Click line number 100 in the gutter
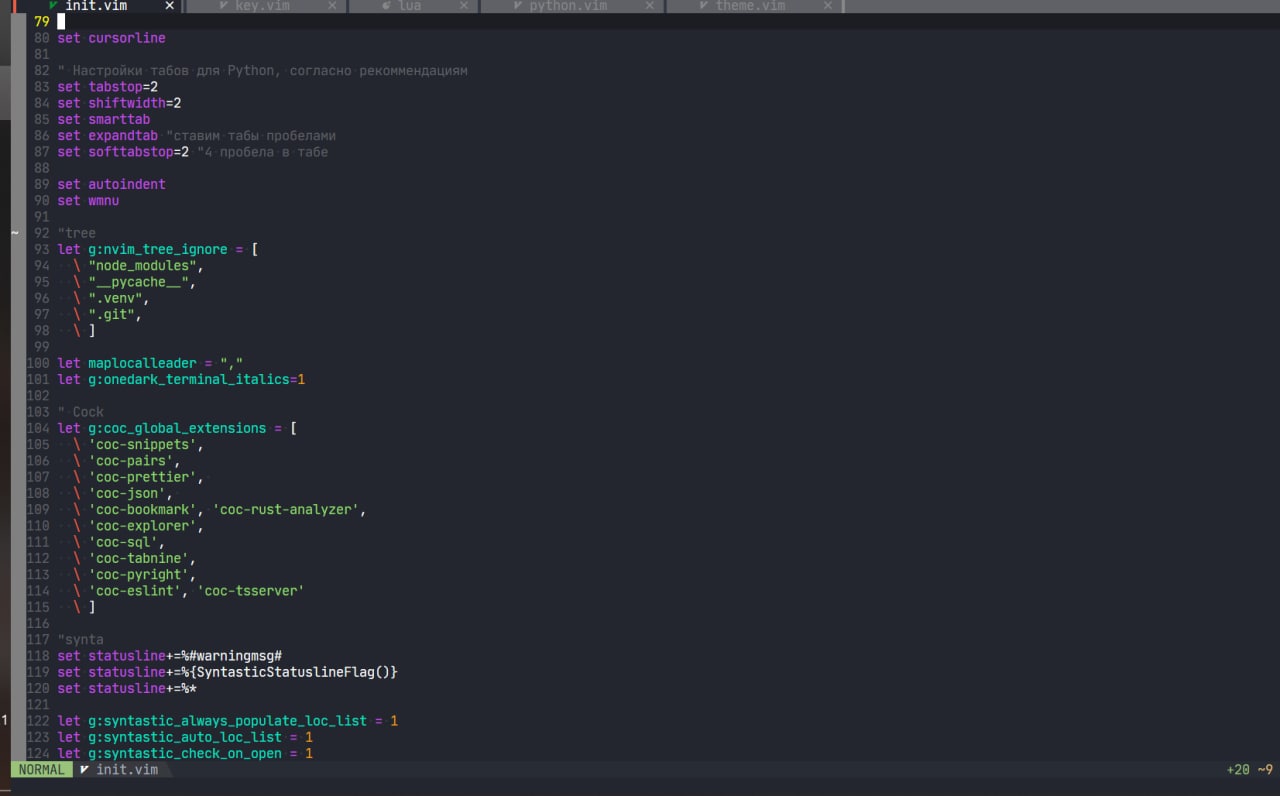Image resolution: width=1280 pixels, height=796 pixels. [x=38, y=363]
